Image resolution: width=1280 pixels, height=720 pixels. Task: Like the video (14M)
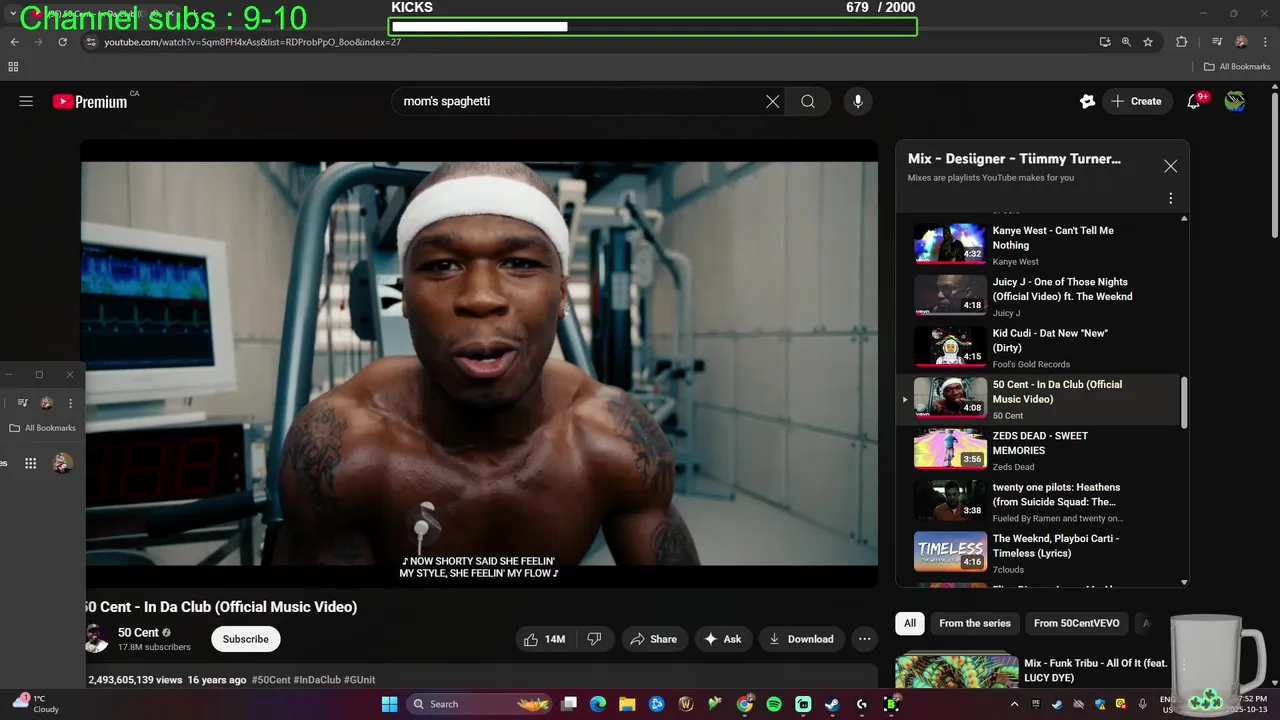coord(545,639)
